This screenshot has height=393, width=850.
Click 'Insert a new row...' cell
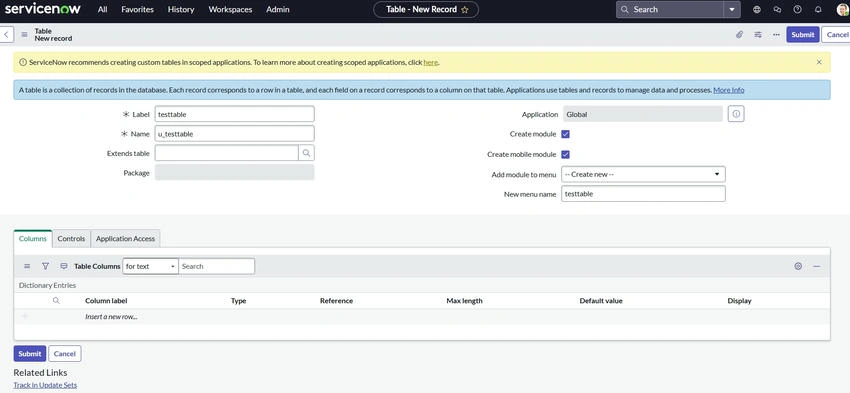[x=111, y=317]
